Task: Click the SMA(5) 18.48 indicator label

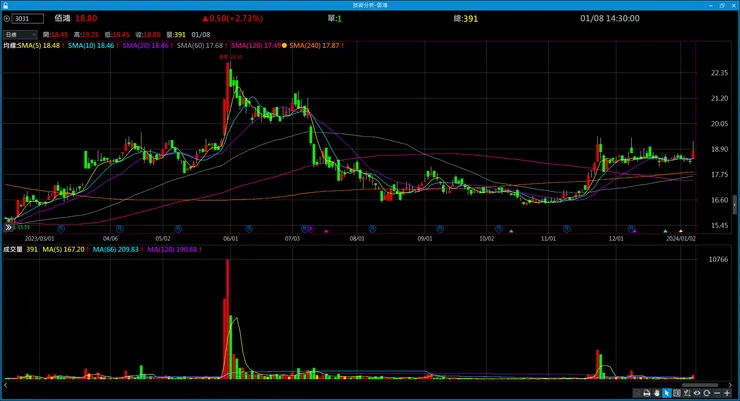Action: point(41,46)
